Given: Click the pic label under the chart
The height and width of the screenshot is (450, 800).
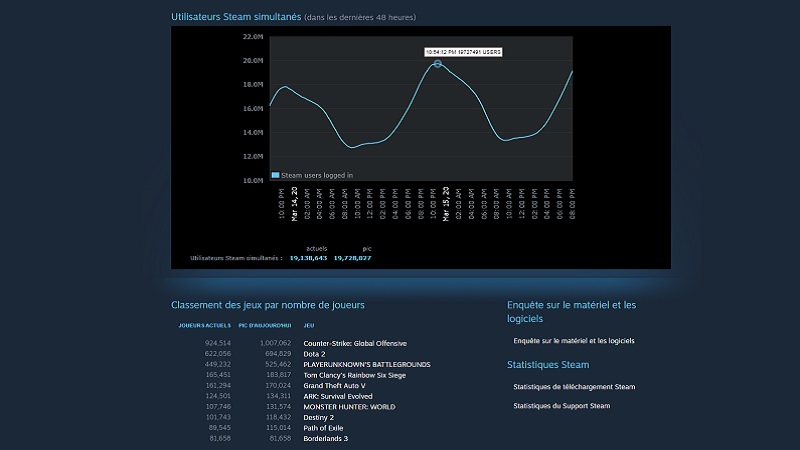Looking at the screenshot, I should pos(367,248).
